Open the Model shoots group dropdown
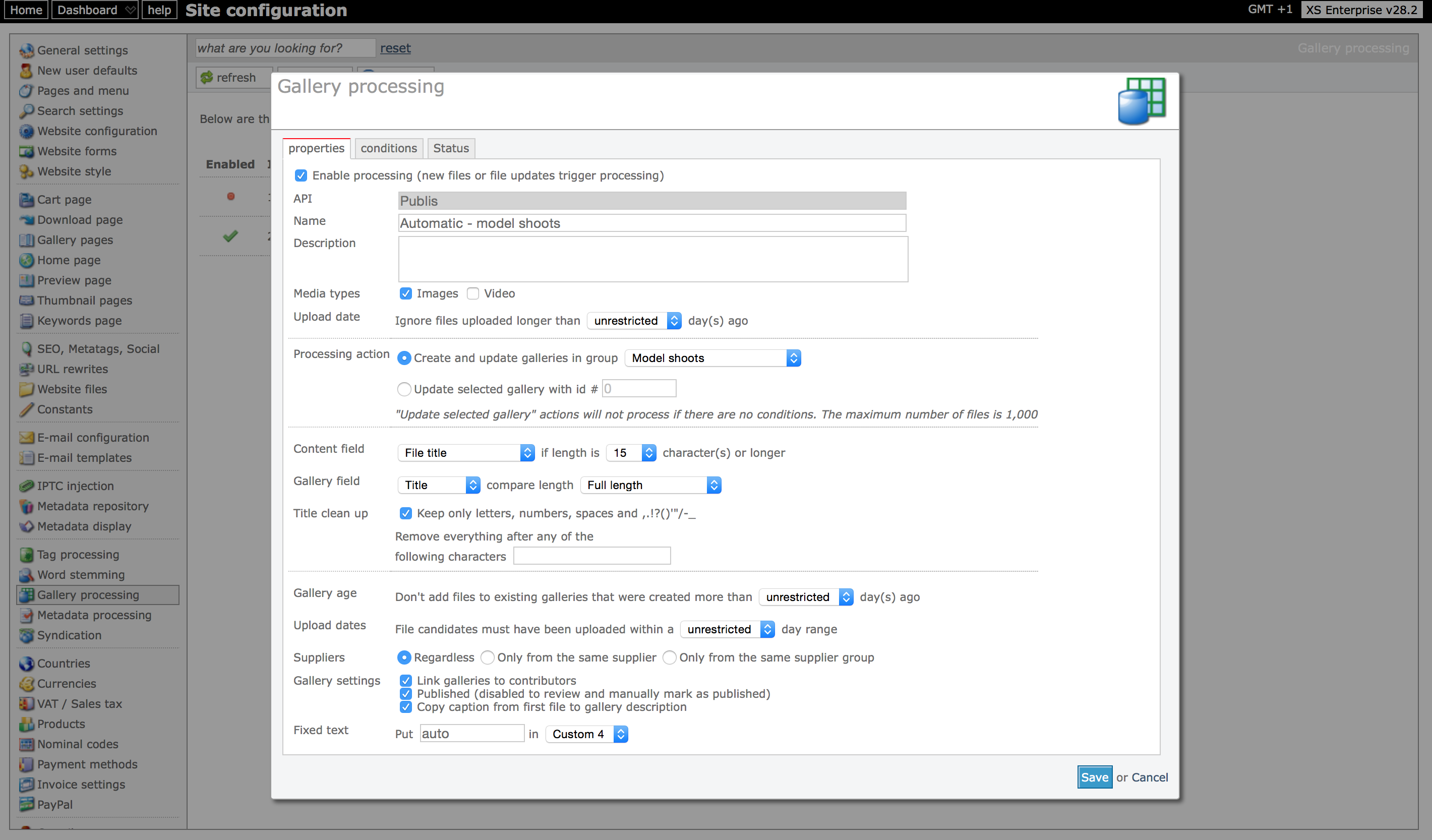This screenshot has height=840, width=1432. click(713, 358)
